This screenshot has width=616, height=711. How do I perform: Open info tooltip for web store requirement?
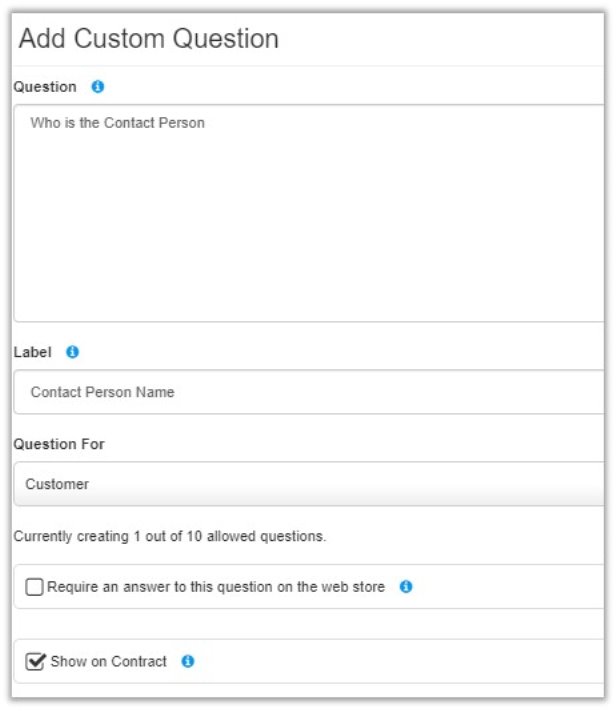[406, 587]
